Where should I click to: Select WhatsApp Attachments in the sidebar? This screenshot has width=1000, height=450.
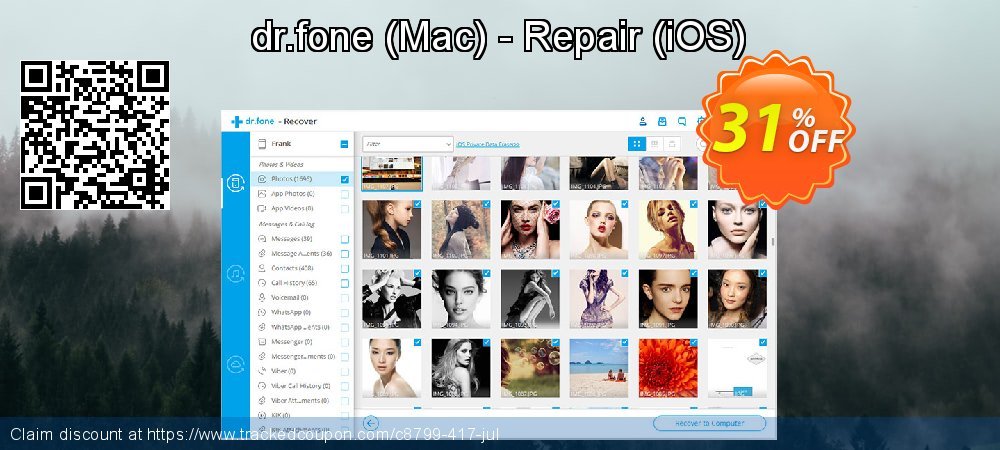tap(300, 327)
